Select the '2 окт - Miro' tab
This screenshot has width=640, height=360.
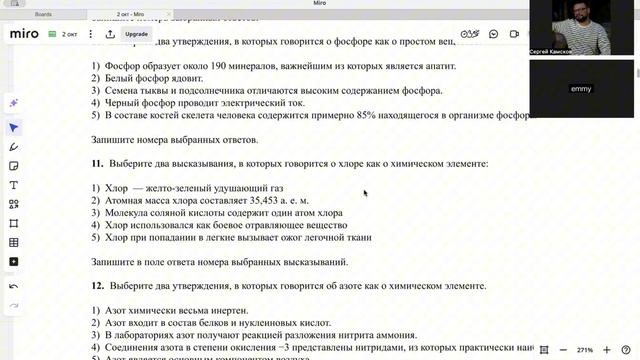[130, 14]
